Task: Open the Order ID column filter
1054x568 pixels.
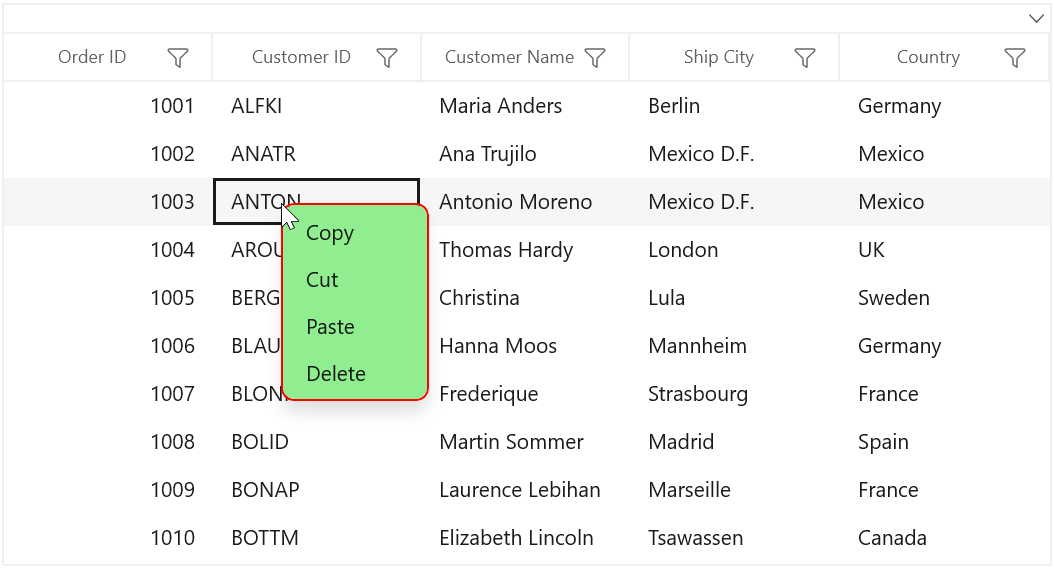Action: click(177, 58)
